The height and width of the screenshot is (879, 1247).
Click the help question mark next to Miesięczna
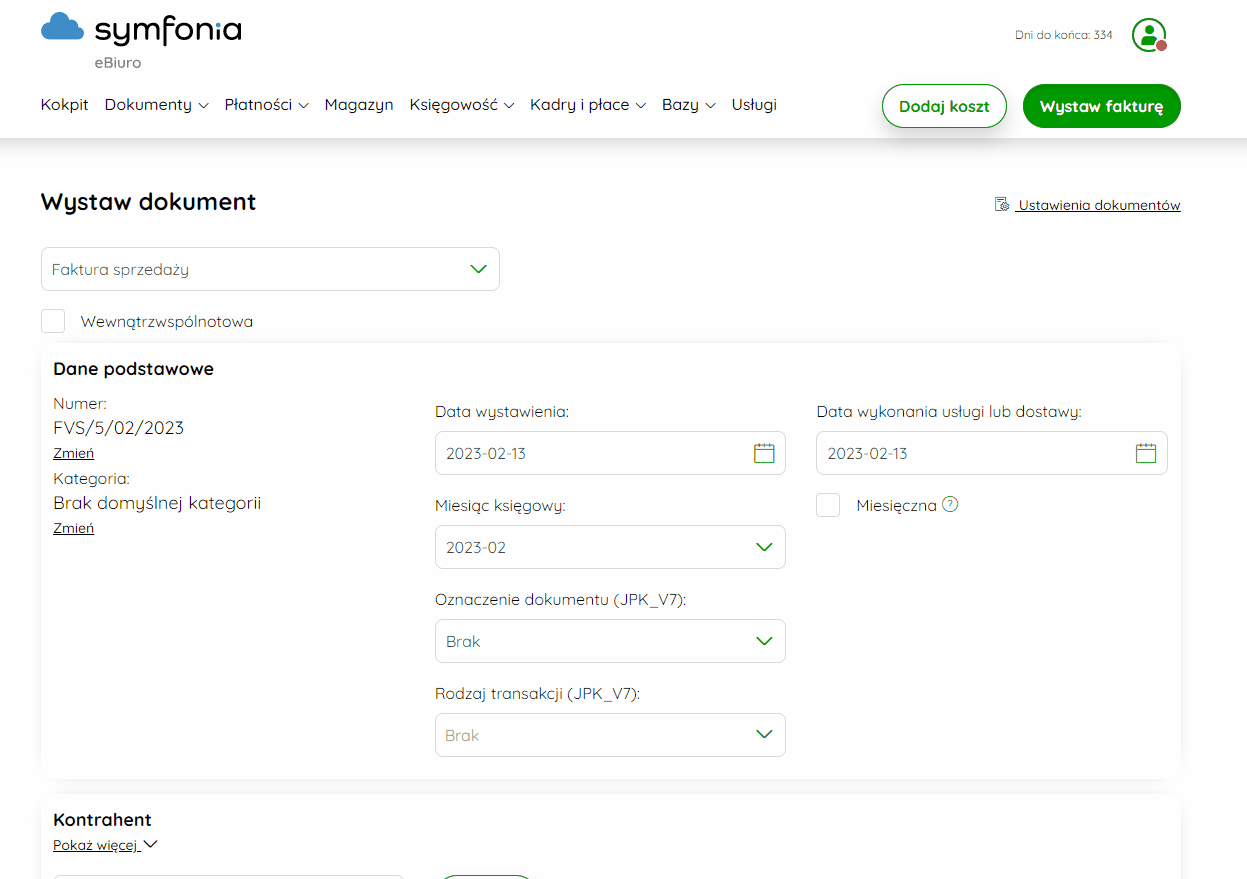click(x=950, y=504)
